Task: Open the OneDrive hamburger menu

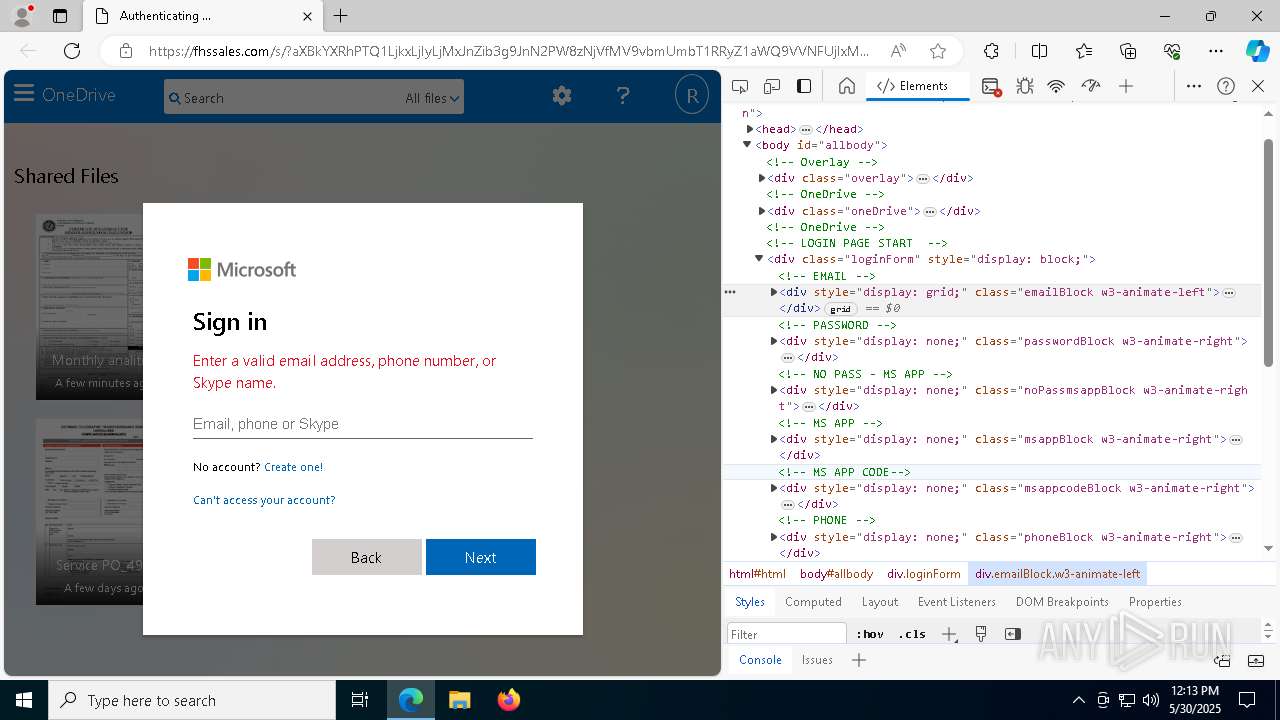Action: tap(24, 95)
